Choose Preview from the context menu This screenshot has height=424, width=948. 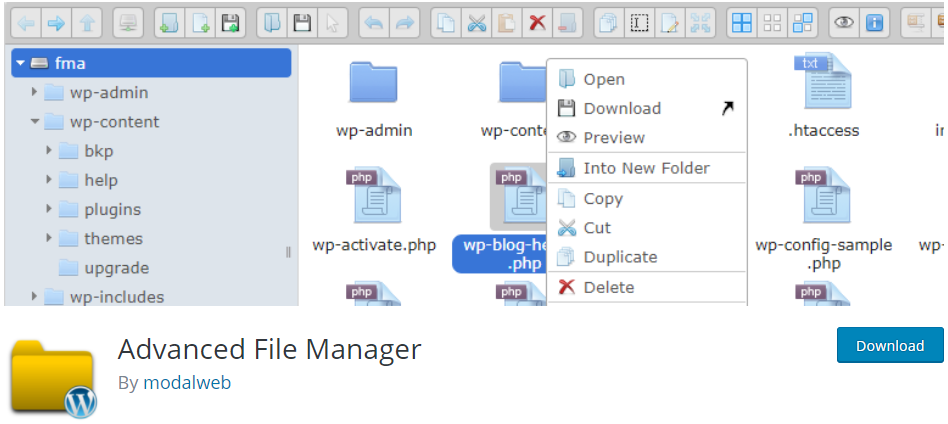click(647, 137)
